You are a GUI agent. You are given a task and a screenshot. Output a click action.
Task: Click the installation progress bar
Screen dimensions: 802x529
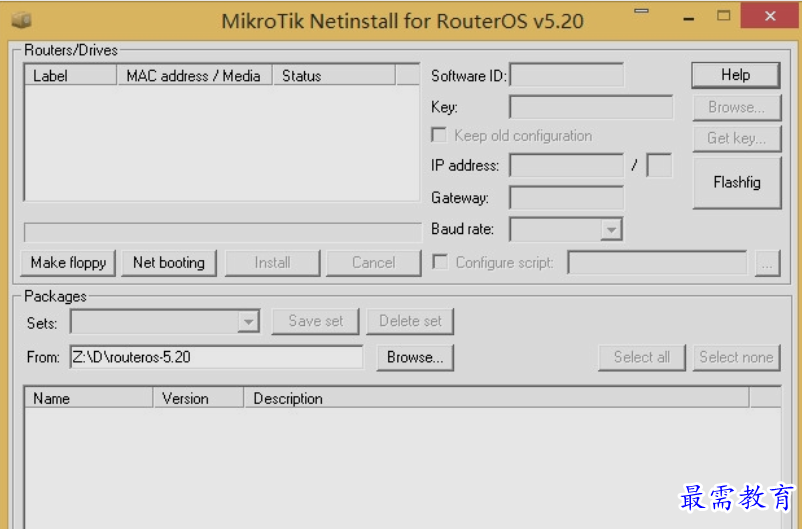pos(222,232)
